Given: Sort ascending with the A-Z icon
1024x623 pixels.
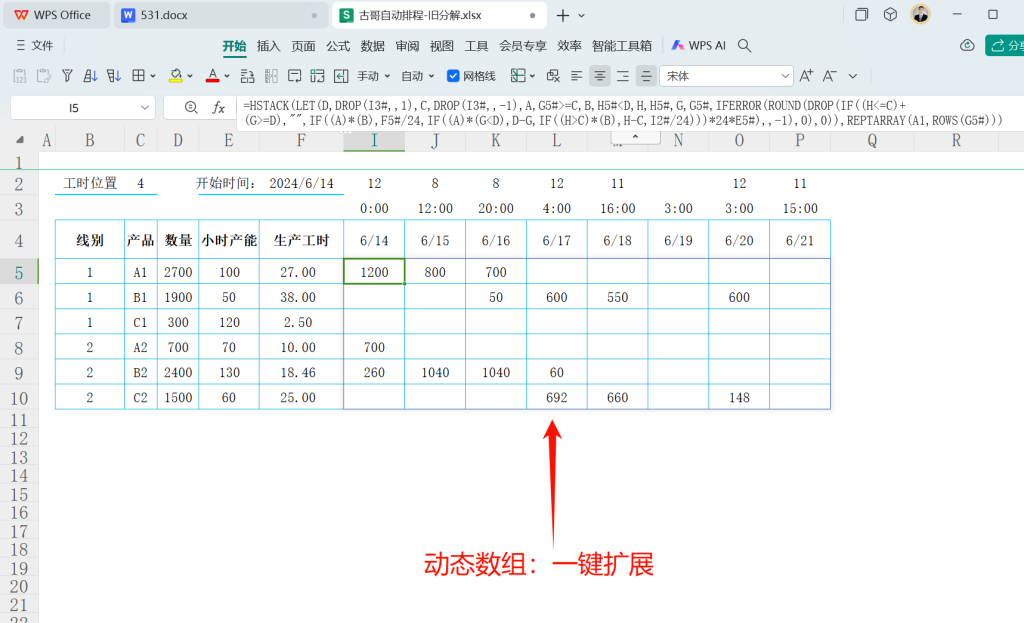Looking at the screenshot, I should click(91, 76).
